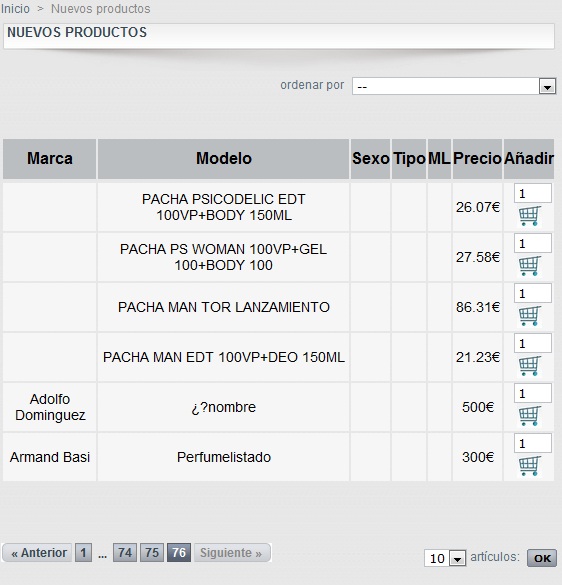Click the 300€ price
Image resolution: width=562 pixels, height=585 pixels.
[x=478, y=457]
